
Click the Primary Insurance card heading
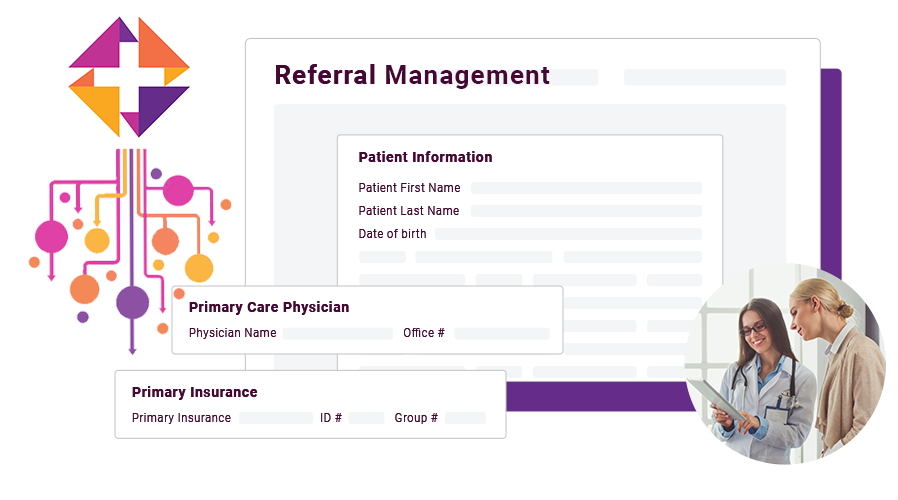pos(194,392)
